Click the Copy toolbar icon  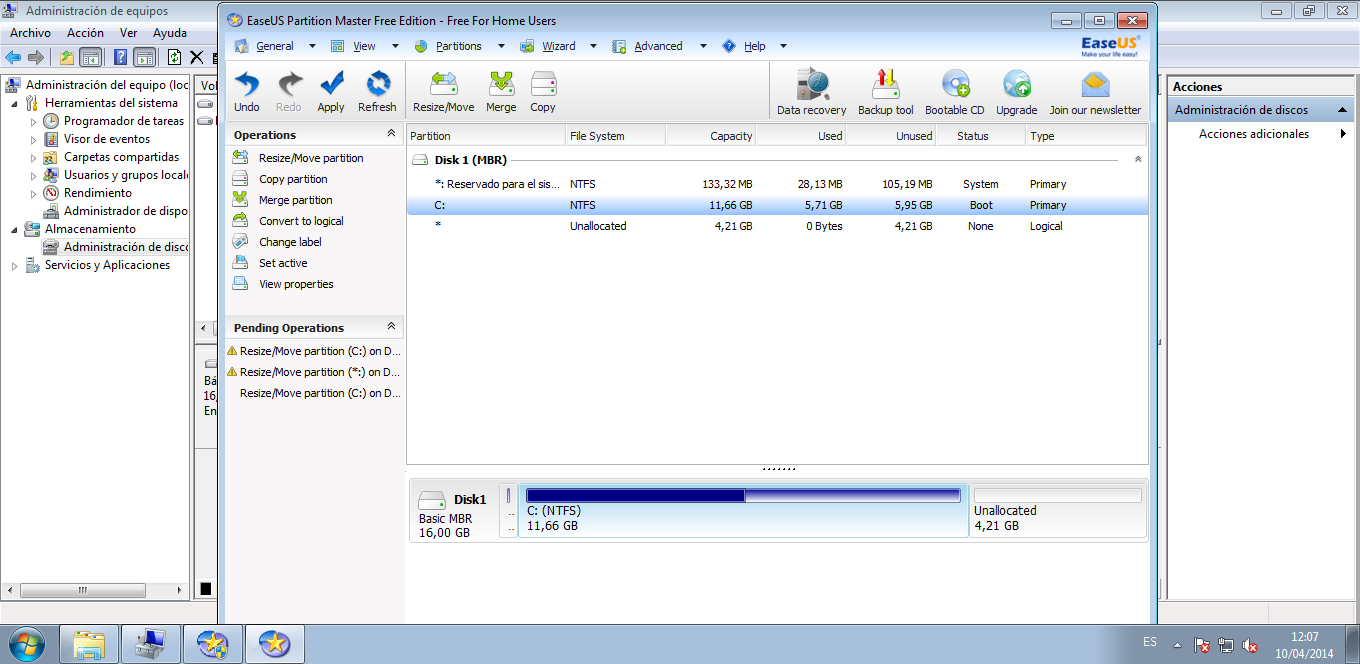(543, 91)
